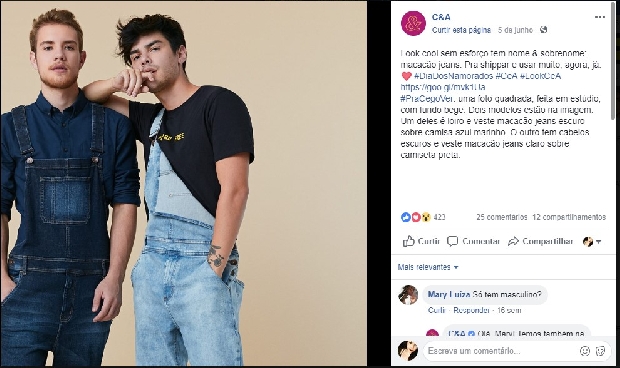This screenshot has width=620, height=368.
Task: Click the thumbs-up Curtir icon
Action: [408, 241]
